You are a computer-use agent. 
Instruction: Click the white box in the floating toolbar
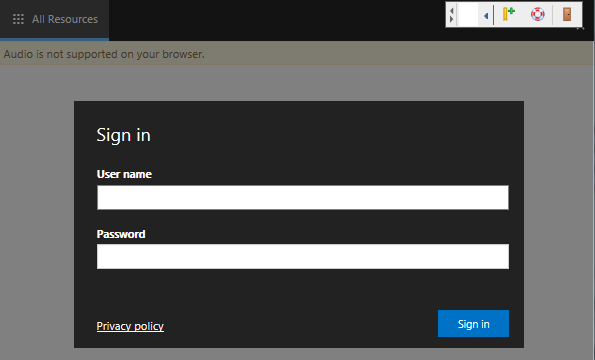468,15
